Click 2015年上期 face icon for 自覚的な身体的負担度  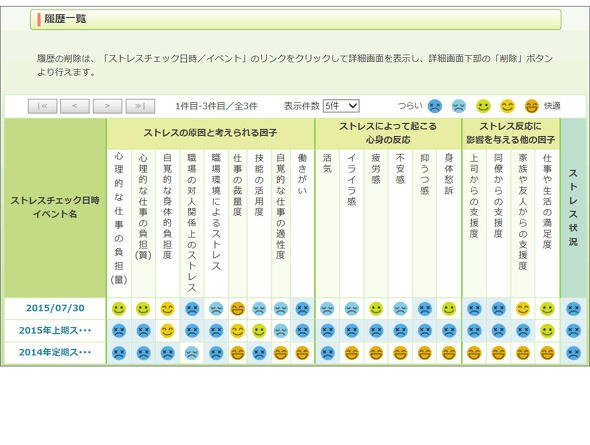[x=167, y=331]
